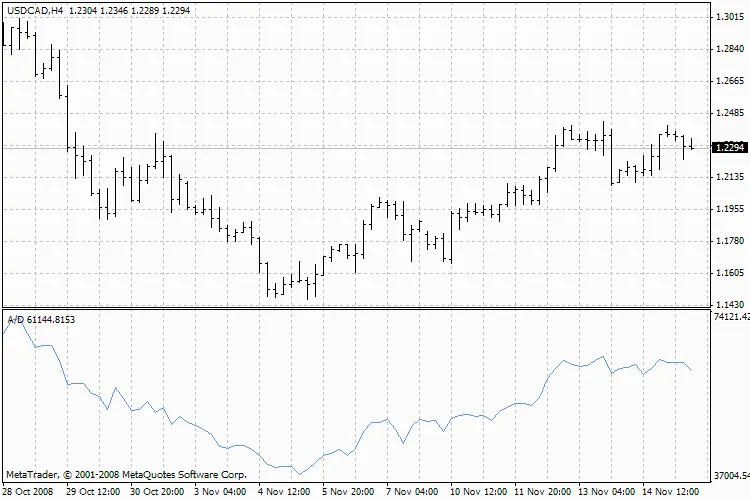Click the 1.3015 price scale label
The image size is (750, 500).
point(729,17)
